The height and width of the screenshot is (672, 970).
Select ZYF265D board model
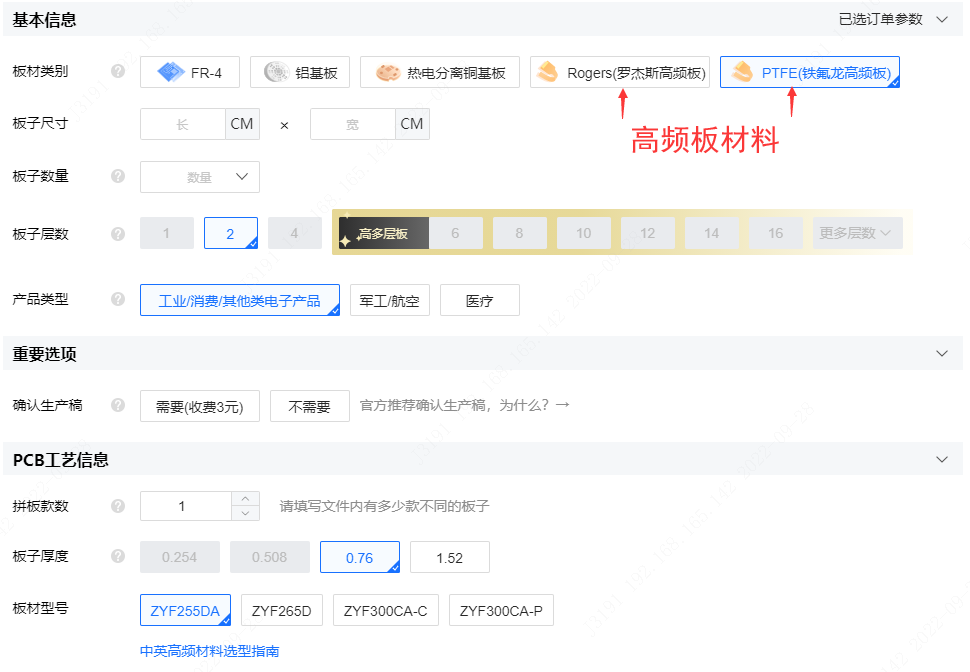click(x=281, y=610)
